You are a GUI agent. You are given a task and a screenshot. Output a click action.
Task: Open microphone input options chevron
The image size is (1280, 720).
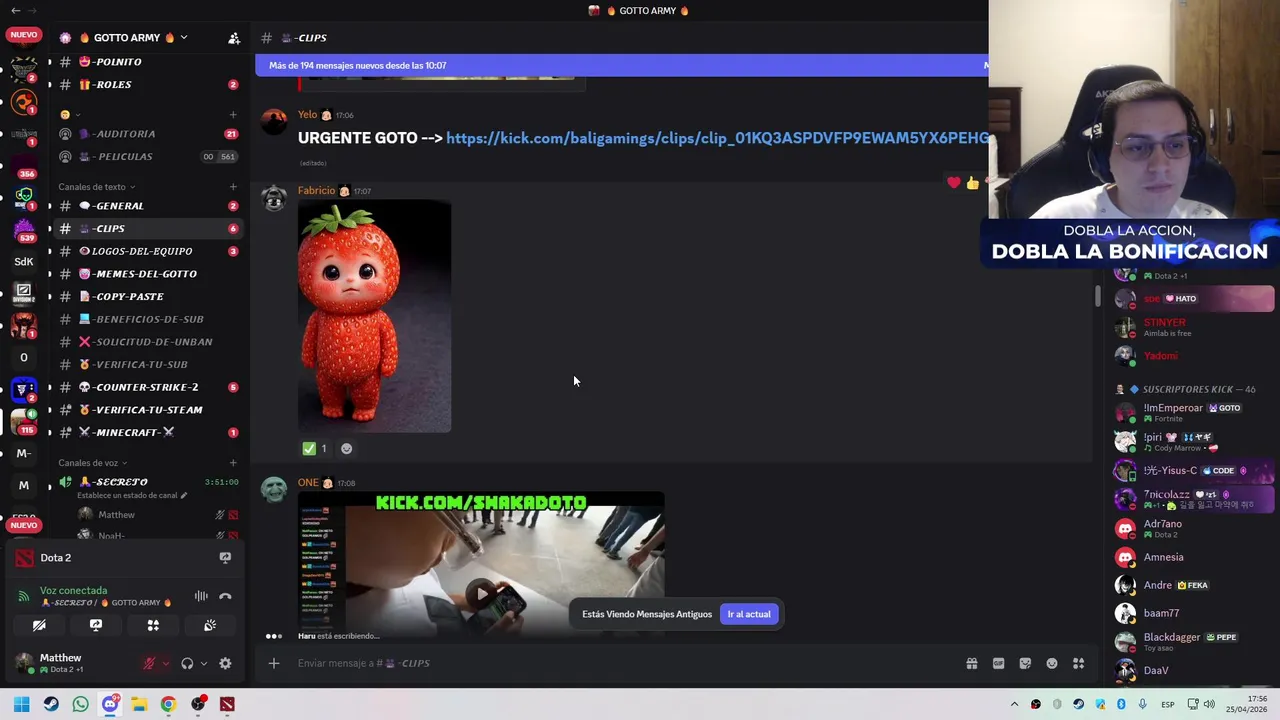pyautogui.click(x=165, y=663)
